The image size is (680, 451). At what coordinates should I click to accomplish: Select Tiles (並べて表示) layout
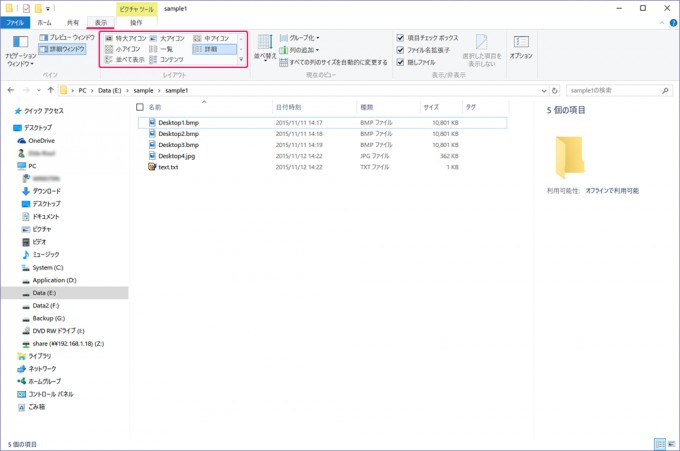(x=125, y=59)
